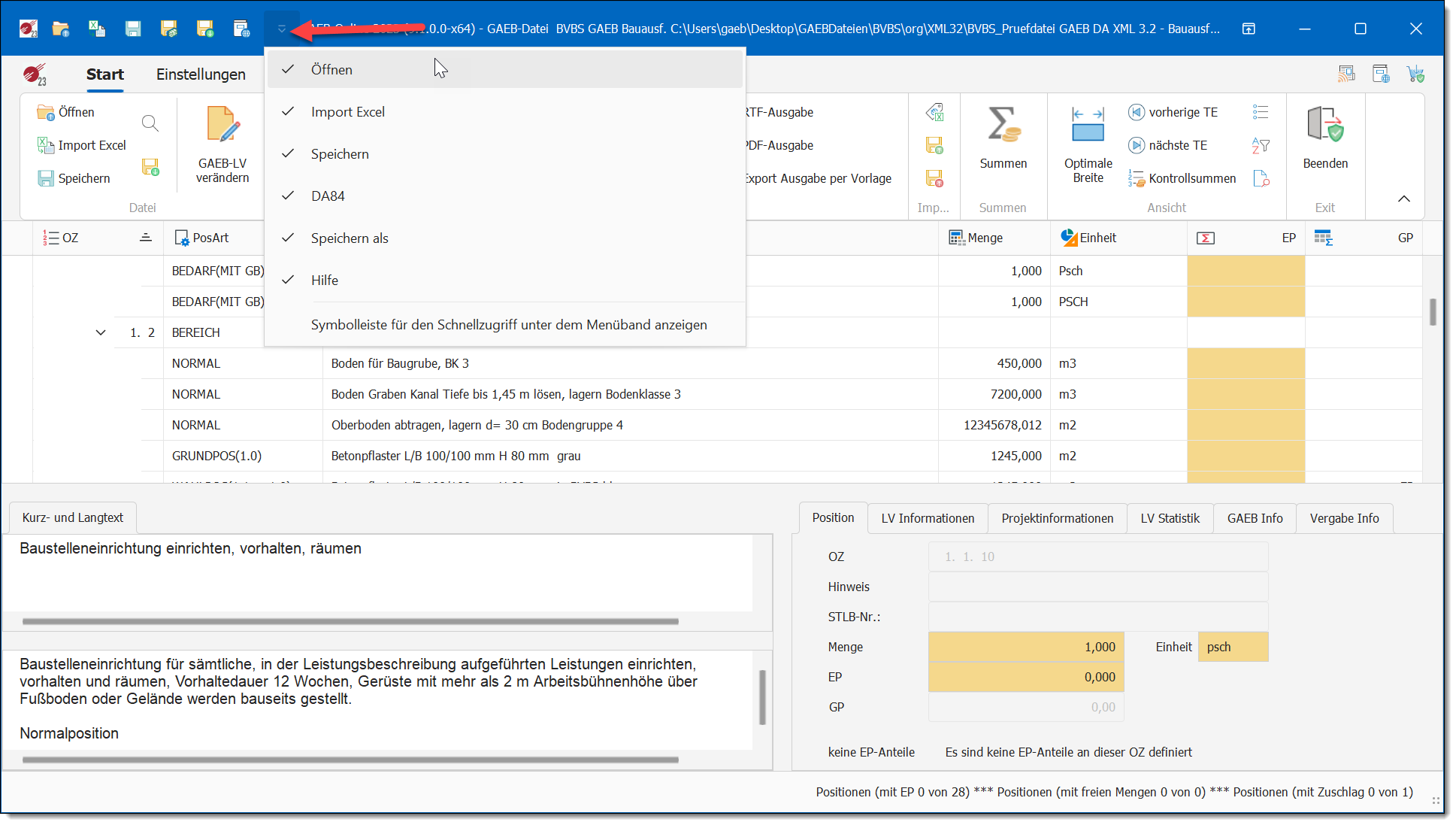Image resolution: width=1456 pixels, height=825 pixels.
Task: Collapse the 1. 2 BEREICH tree row
Action: point(101,332)
